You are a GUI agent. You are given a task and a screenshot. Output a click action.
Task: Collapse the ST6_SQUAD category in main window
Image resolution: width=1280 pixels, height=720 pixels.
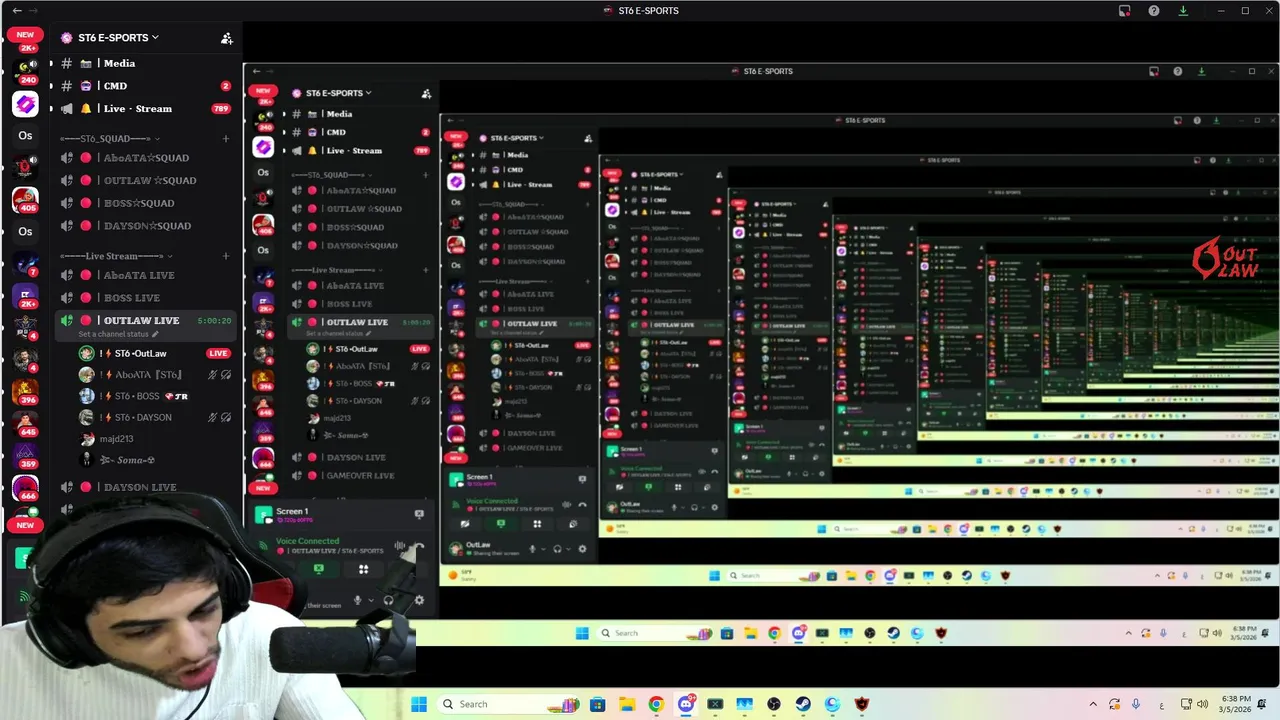coord(110,139)
